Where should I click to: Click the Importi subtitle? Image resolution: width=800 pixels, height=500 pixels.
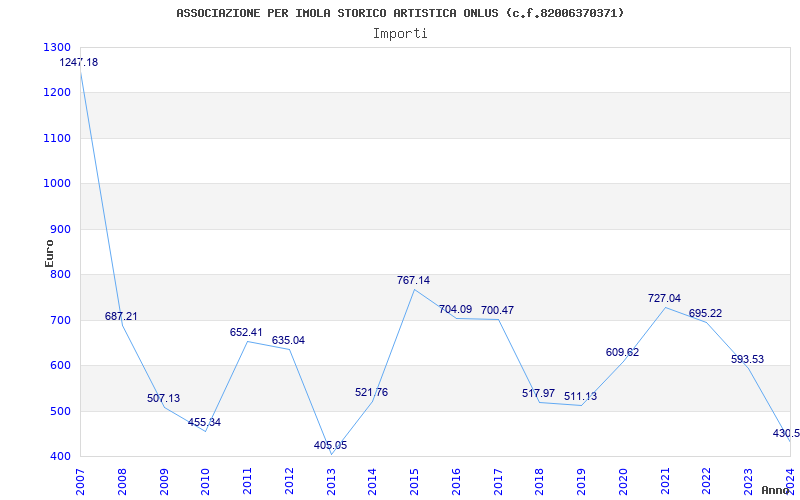[x=400, y=34]
